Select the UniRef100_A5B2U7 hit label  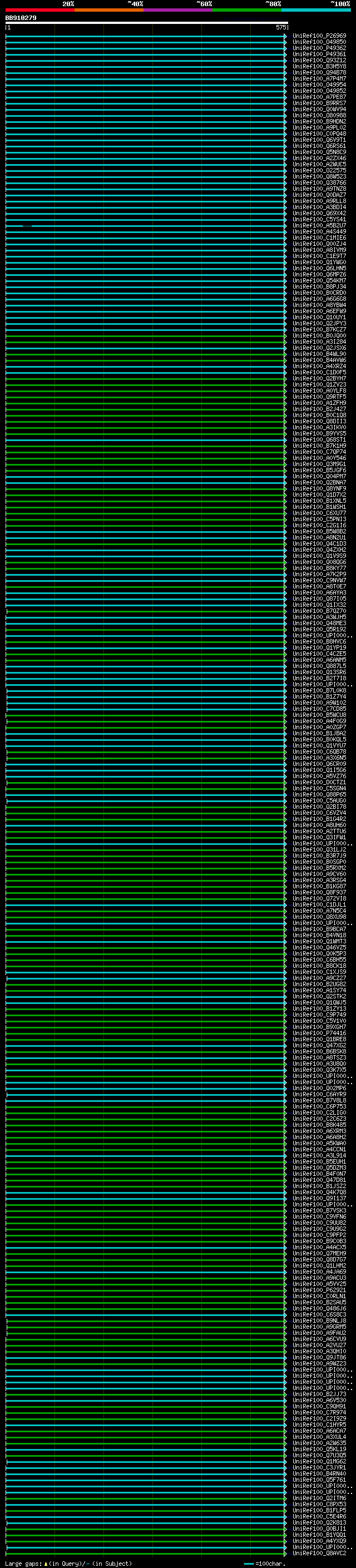(x=319, y=226)
